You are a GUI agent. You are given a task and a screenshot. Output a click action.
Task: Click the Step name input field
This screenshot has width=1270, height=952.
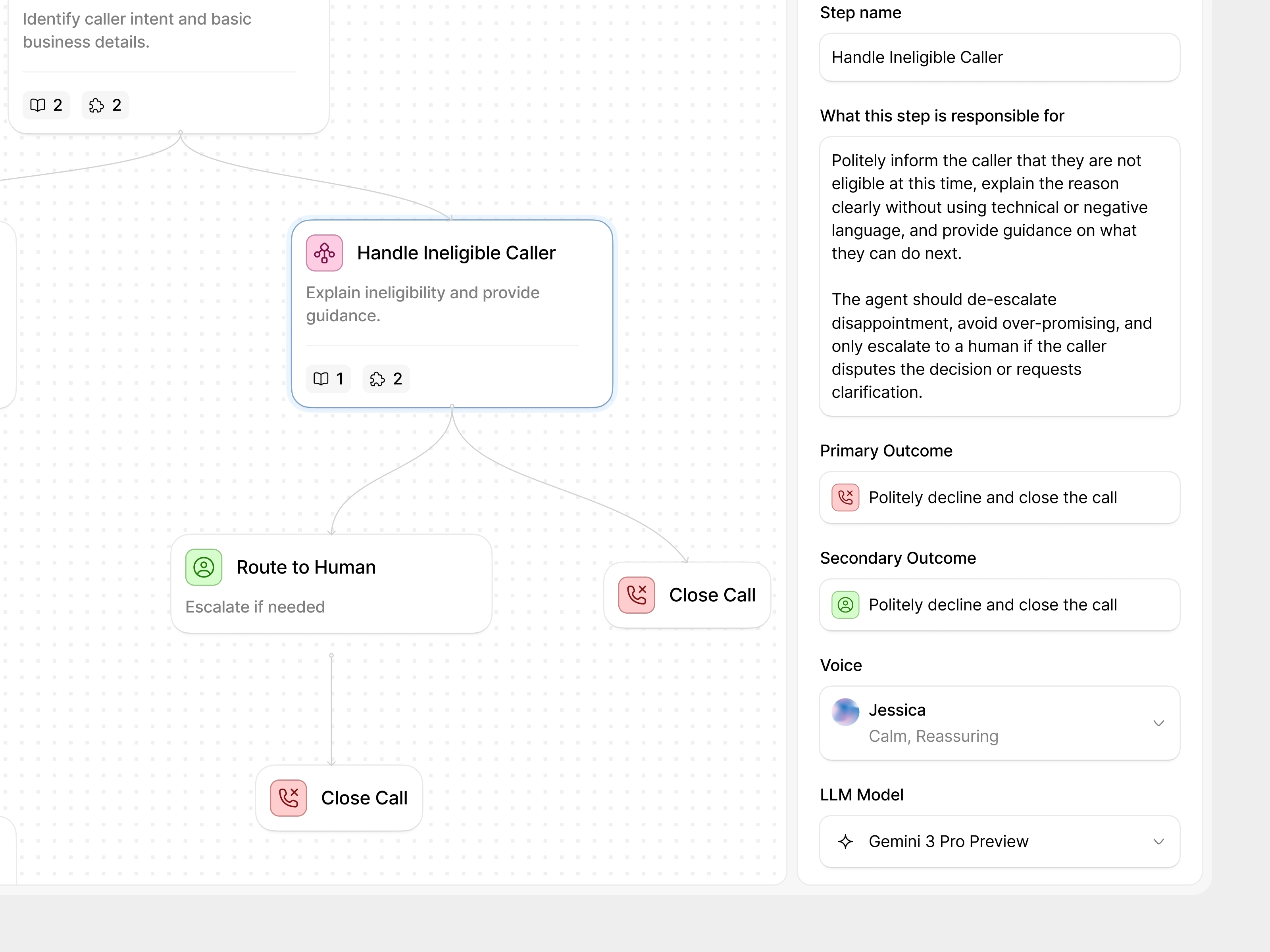999,58
